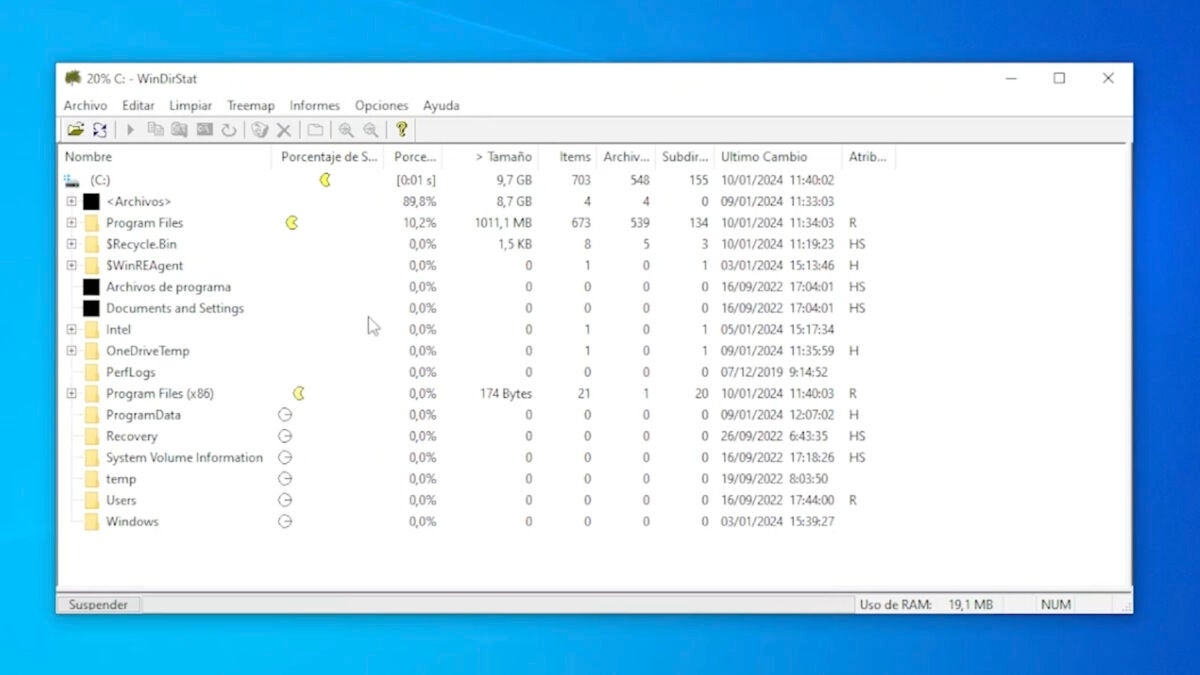Click the Zoom In magnifier icon
The image size is (1200, 675).
pyautogui.click(x=346, y=130)
